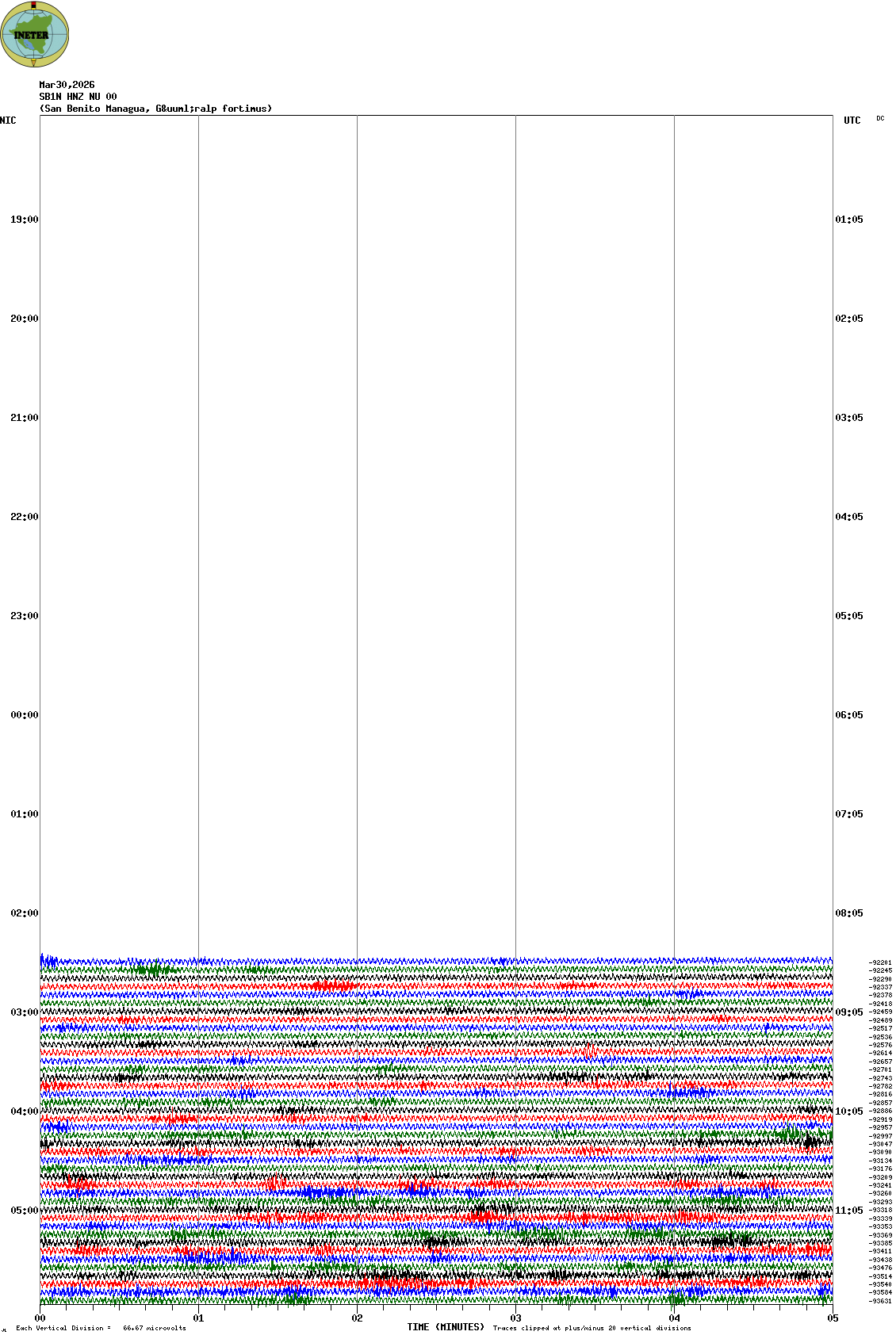Click the small DC label near UTC
Screen dimensions: 896x1339
pos(880,118)
